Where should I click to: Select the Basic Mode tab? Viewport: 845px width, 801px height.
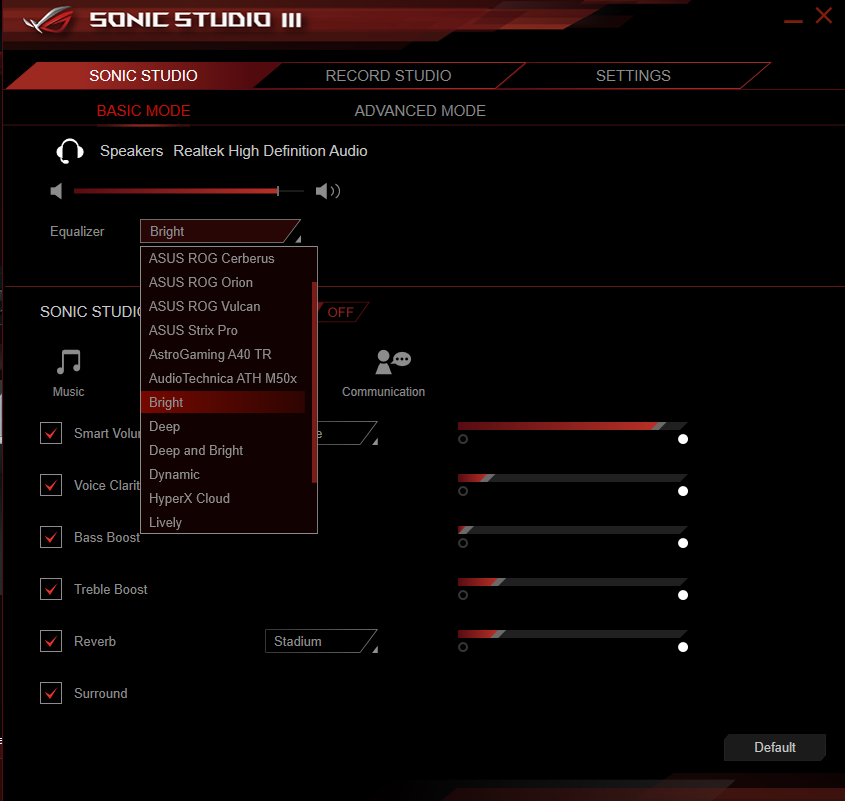(143, 111)
